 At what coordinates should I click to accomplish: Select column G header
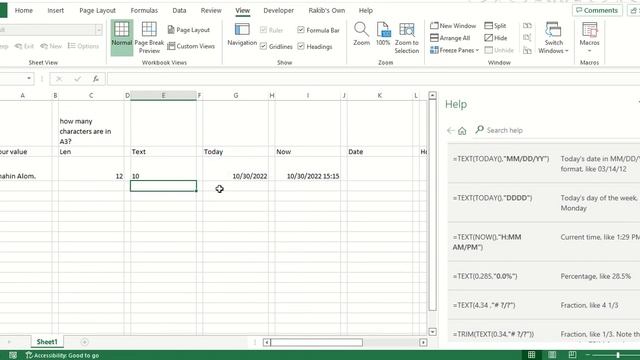coord(236,96)
